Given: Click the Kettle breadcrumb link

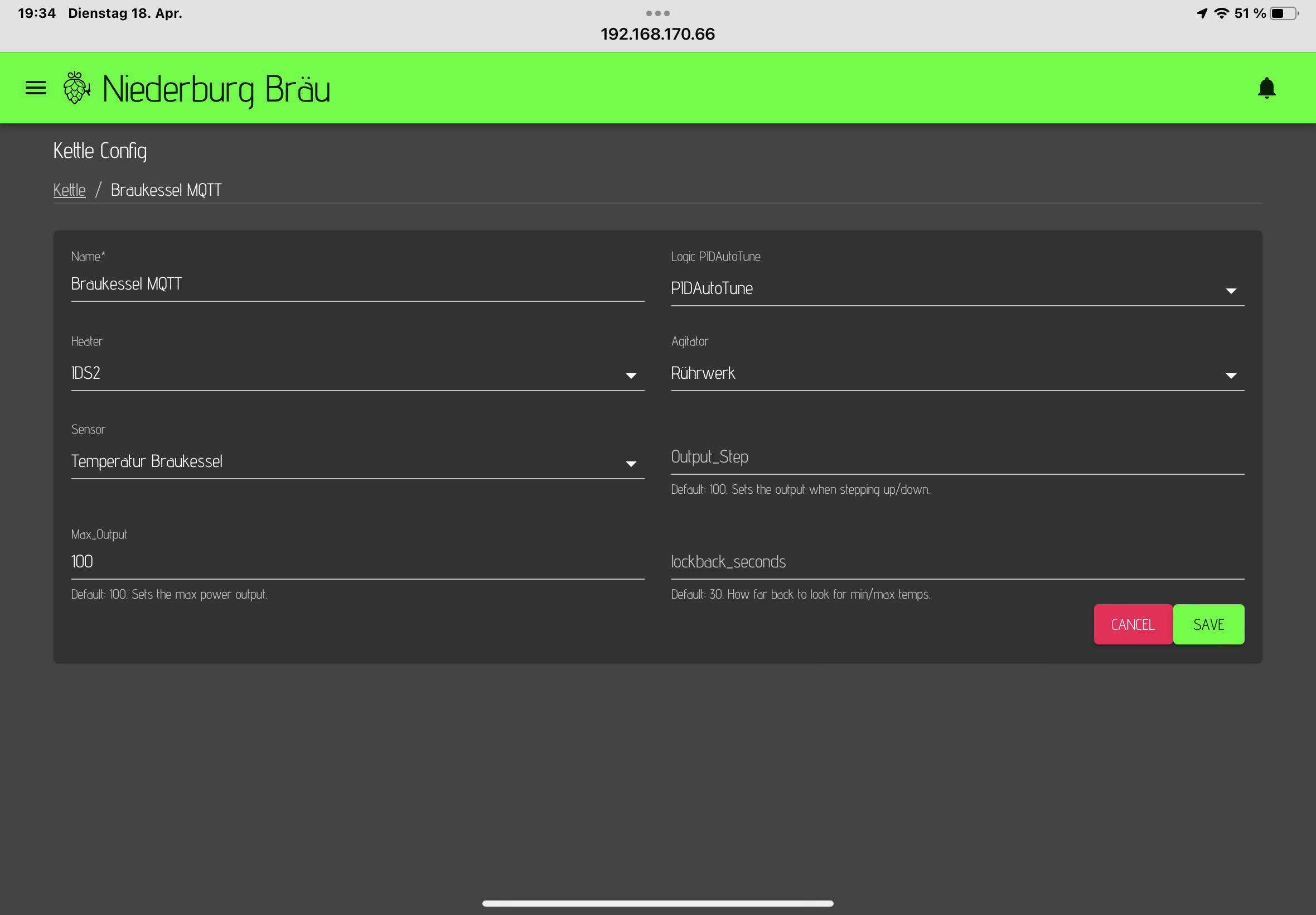Looking at the screenshot, I should pos(69,190).
